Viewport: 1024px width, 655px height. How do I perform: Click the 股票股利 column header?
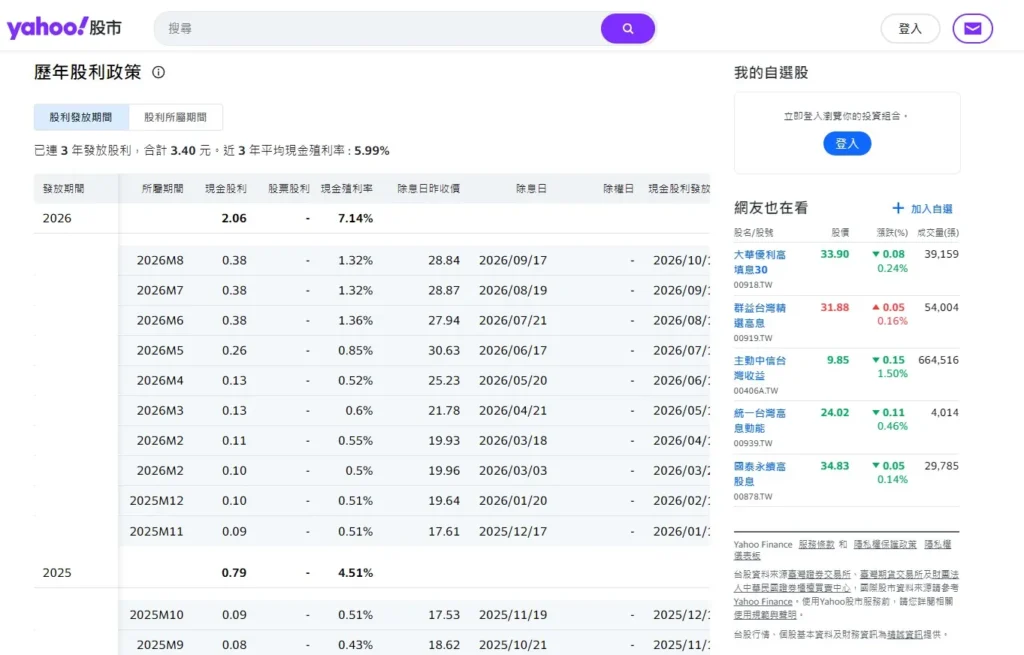289,189
